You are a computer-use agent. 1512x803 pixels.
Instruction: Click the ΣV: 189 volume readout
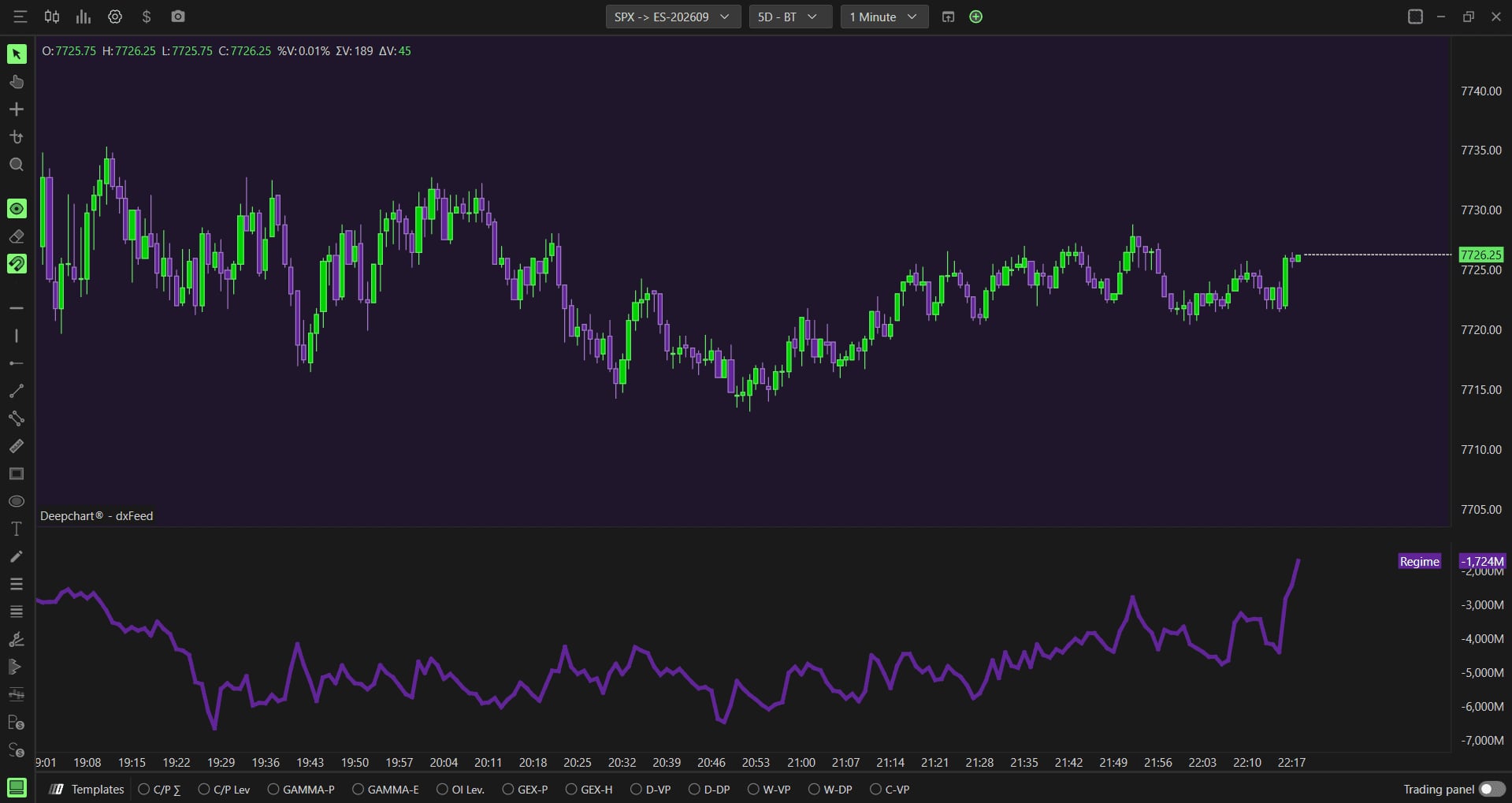(355, 51)
